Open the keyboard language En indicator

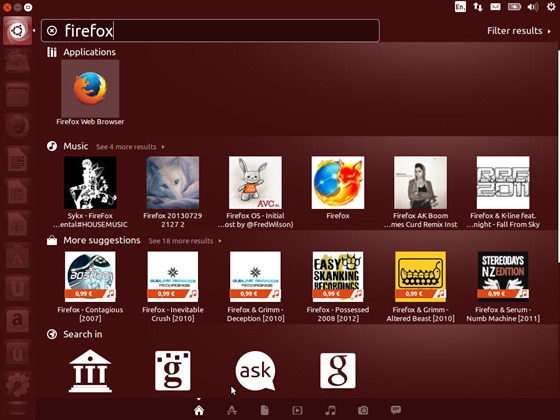460,7
